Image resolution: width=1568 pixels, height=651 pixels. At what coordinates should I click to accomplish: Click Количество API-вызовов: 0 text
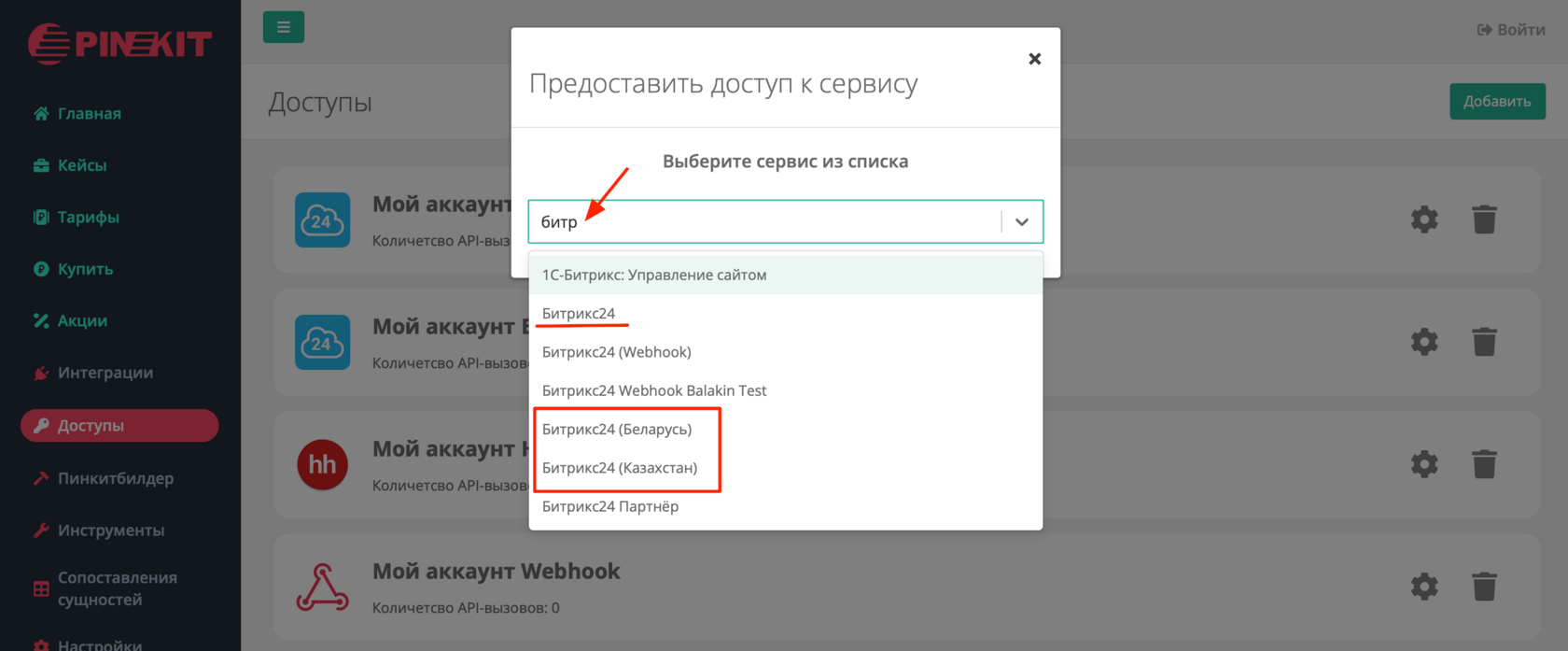pos(466,608)
